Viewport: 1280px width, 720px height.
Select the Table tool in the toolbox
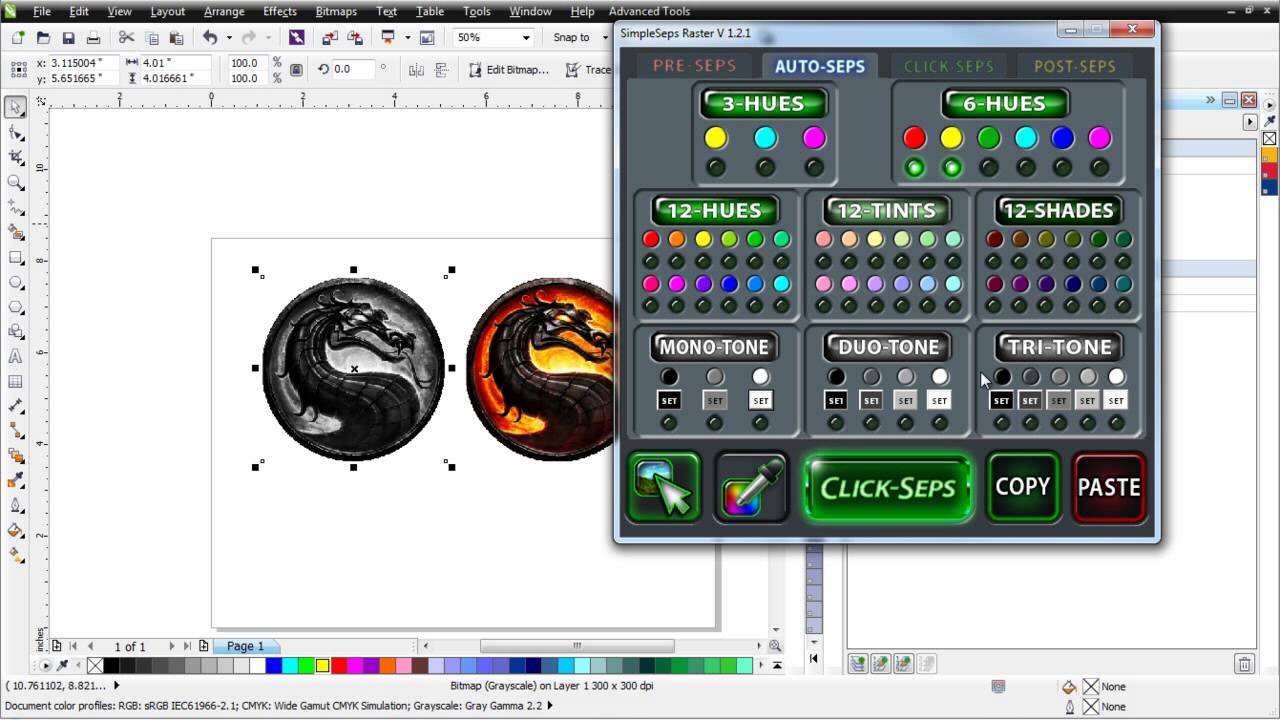pyautogui.click(x=15, y=381)
